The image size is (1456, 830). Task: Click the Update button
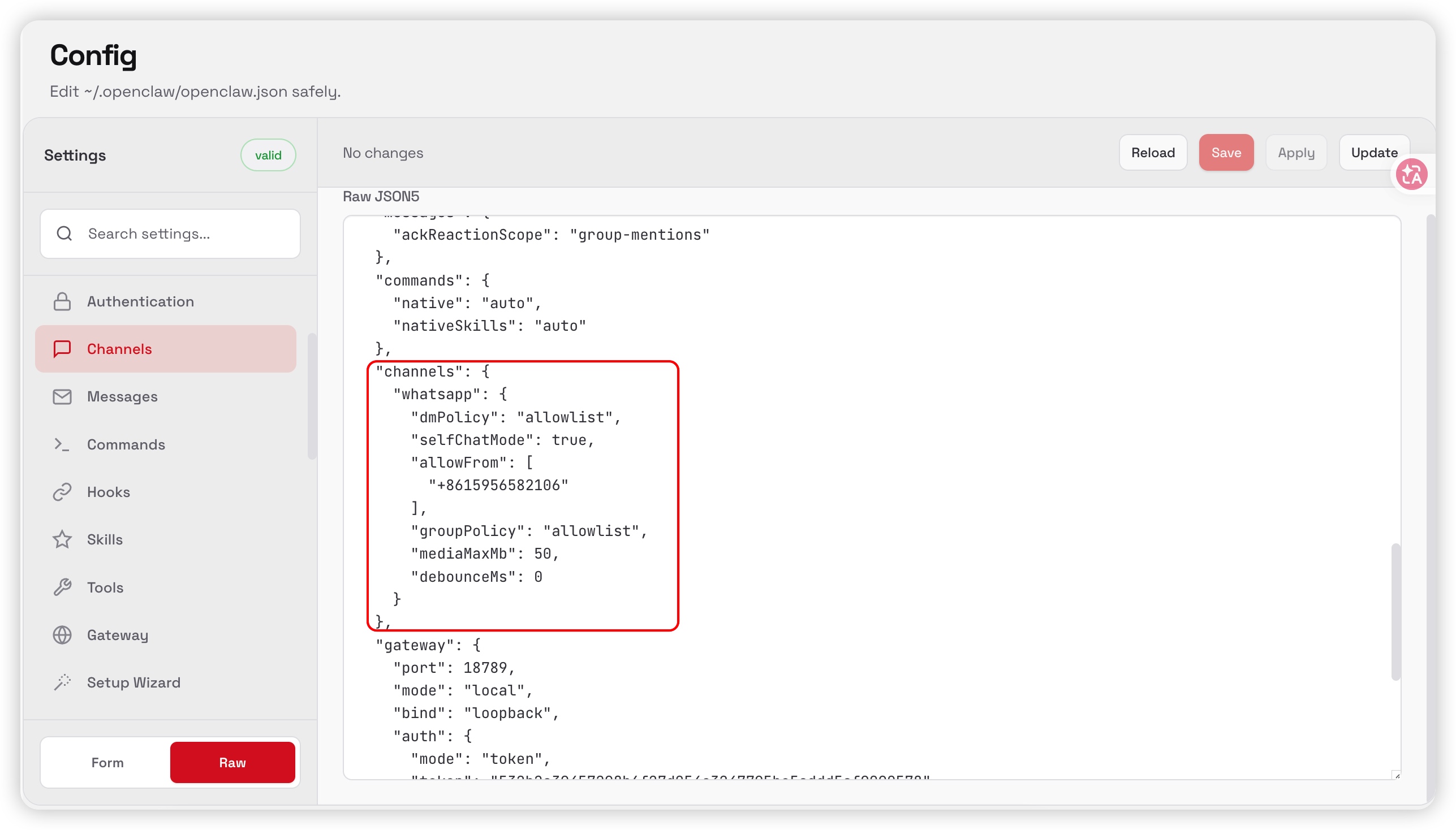click(x=1373, y=153)
